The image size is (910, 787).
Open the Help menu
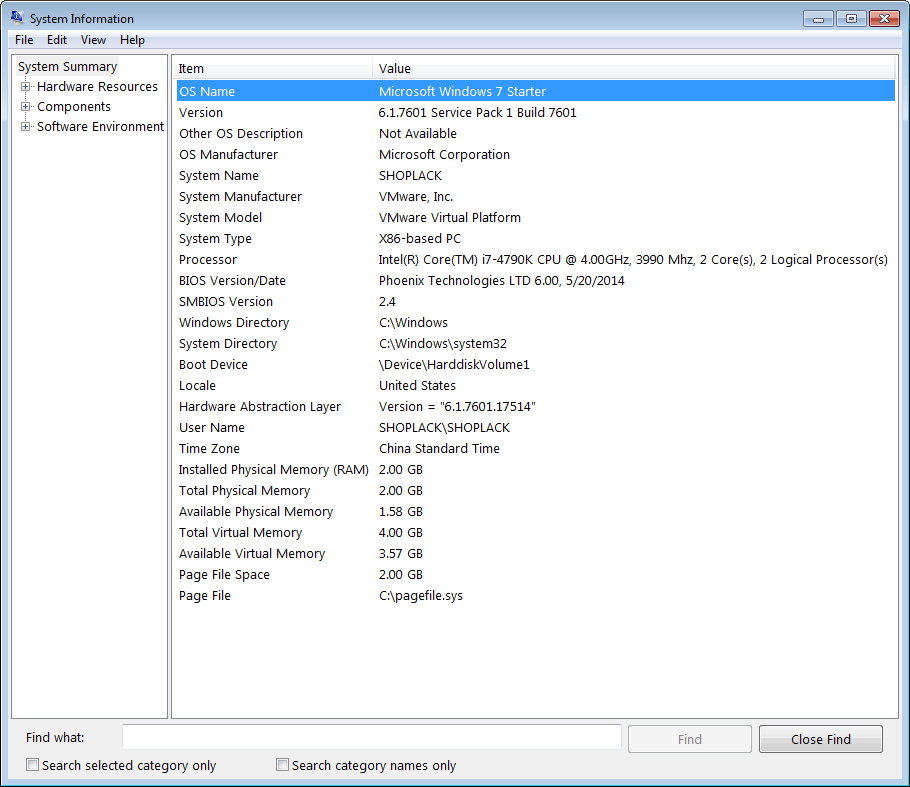[132, 40]
